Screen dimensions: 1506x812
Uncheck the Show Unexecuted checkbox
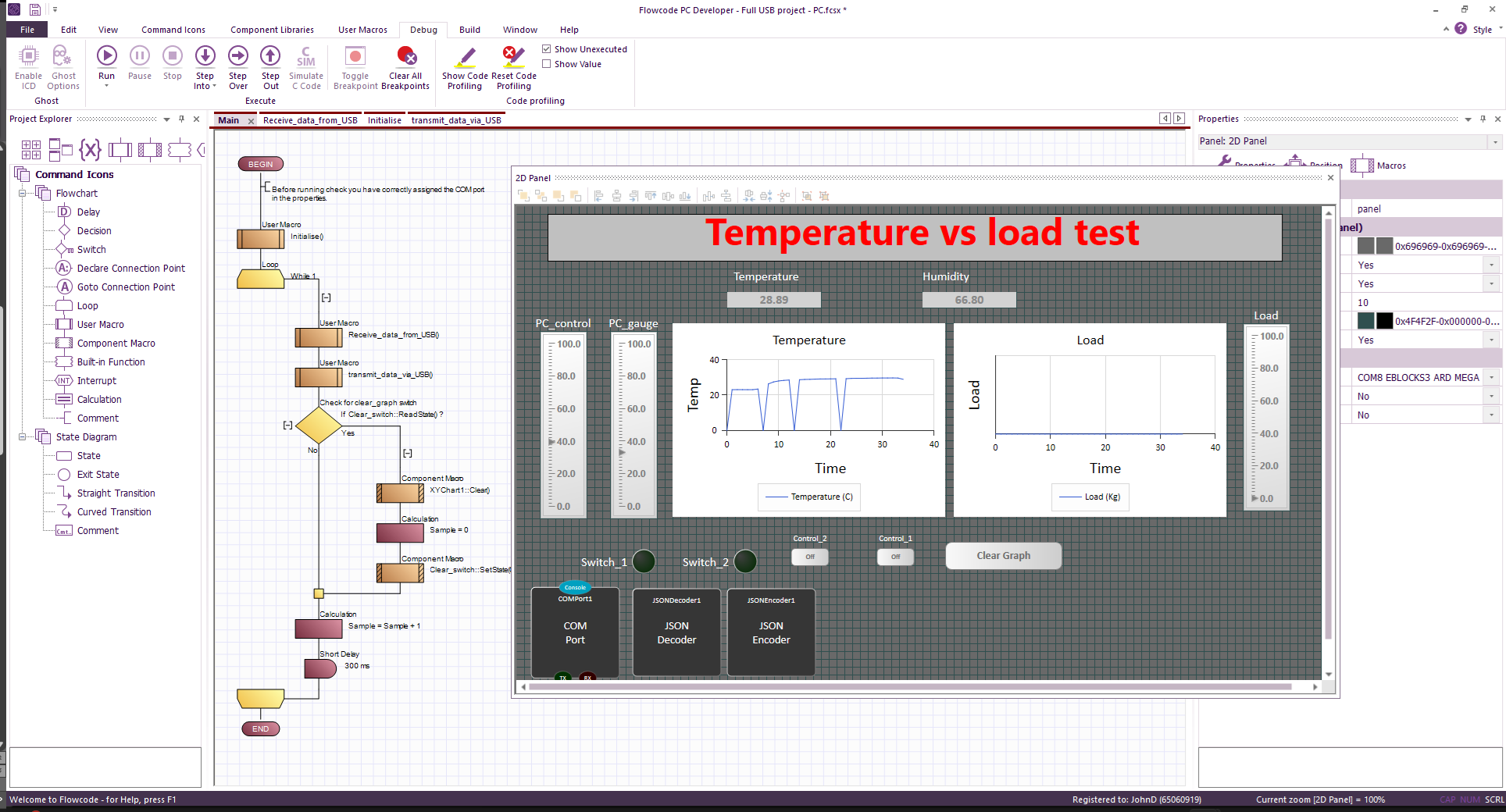pyautogui.click(x=547, y=49)
